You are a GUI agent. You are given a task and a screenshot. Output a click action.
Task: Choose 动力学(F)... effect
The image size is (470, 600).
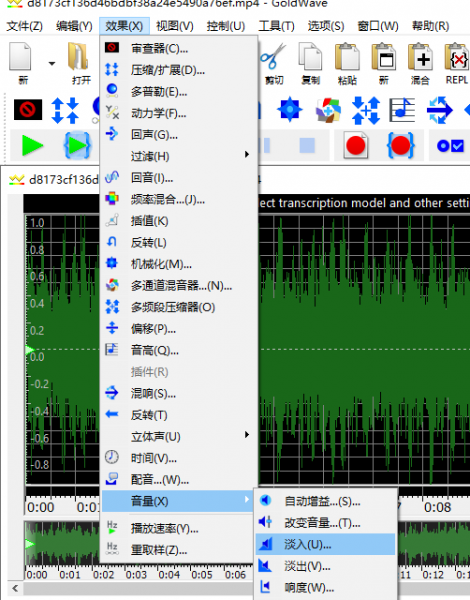point(179,113)
